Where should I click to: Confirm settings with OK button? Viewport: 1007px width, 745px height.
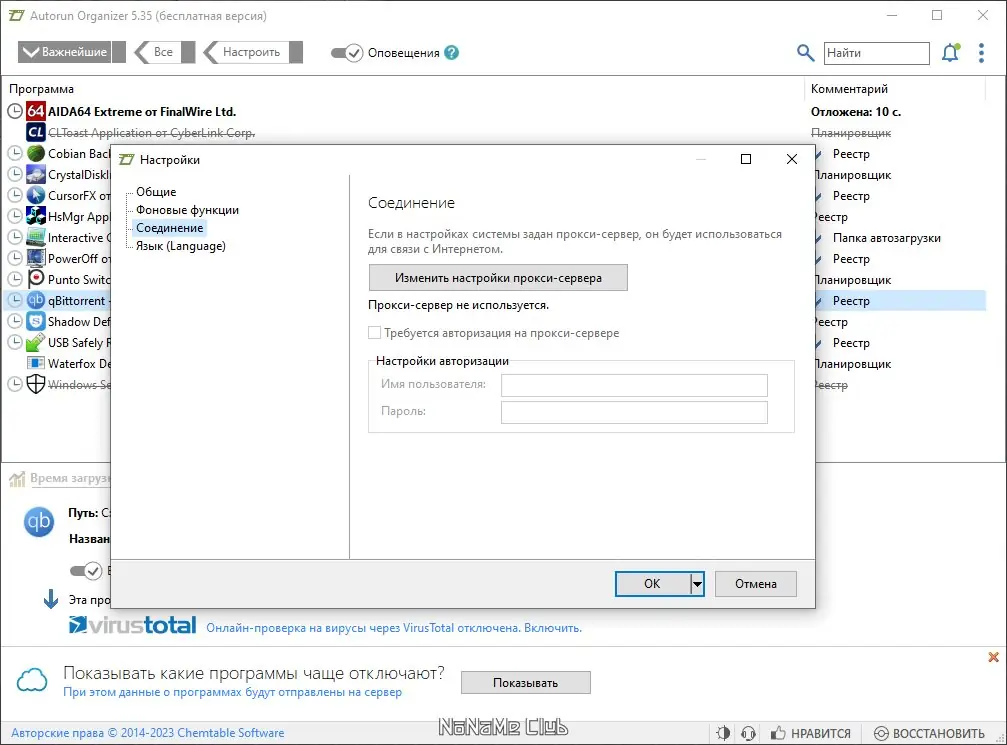click(x=652, y=584)
